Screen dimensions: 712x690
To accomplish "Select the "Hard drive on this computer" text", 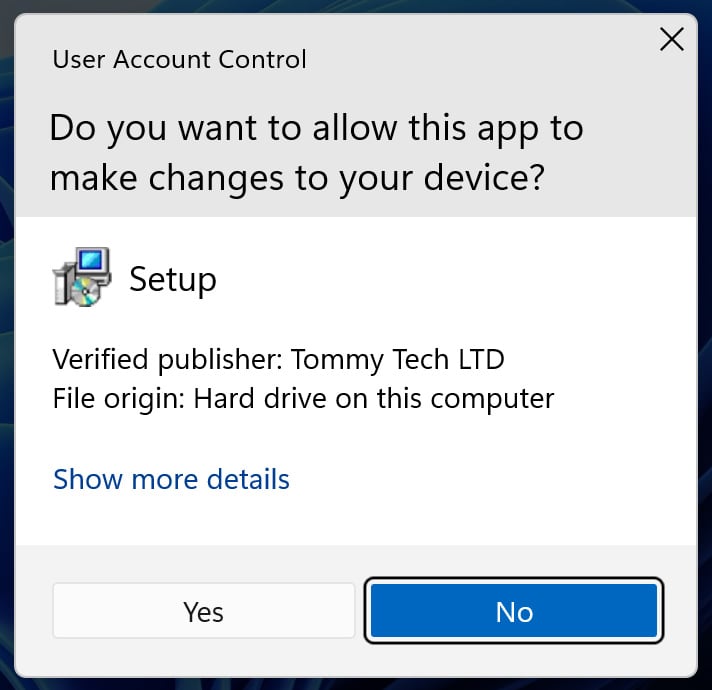I will point(373,399).
